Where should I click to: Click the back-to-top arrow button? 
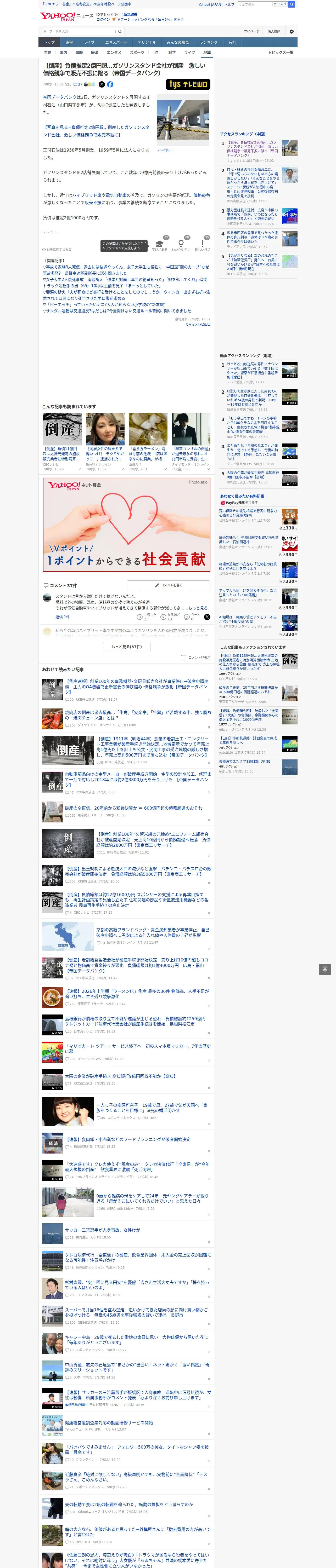click(325, 970)
